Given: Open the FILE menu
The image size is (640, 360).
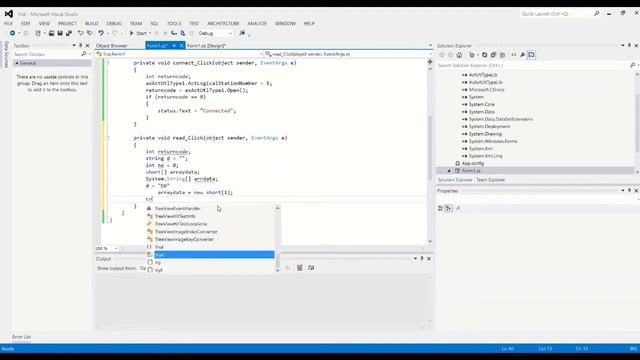Looking at the screenshot, I should [8, 24].
